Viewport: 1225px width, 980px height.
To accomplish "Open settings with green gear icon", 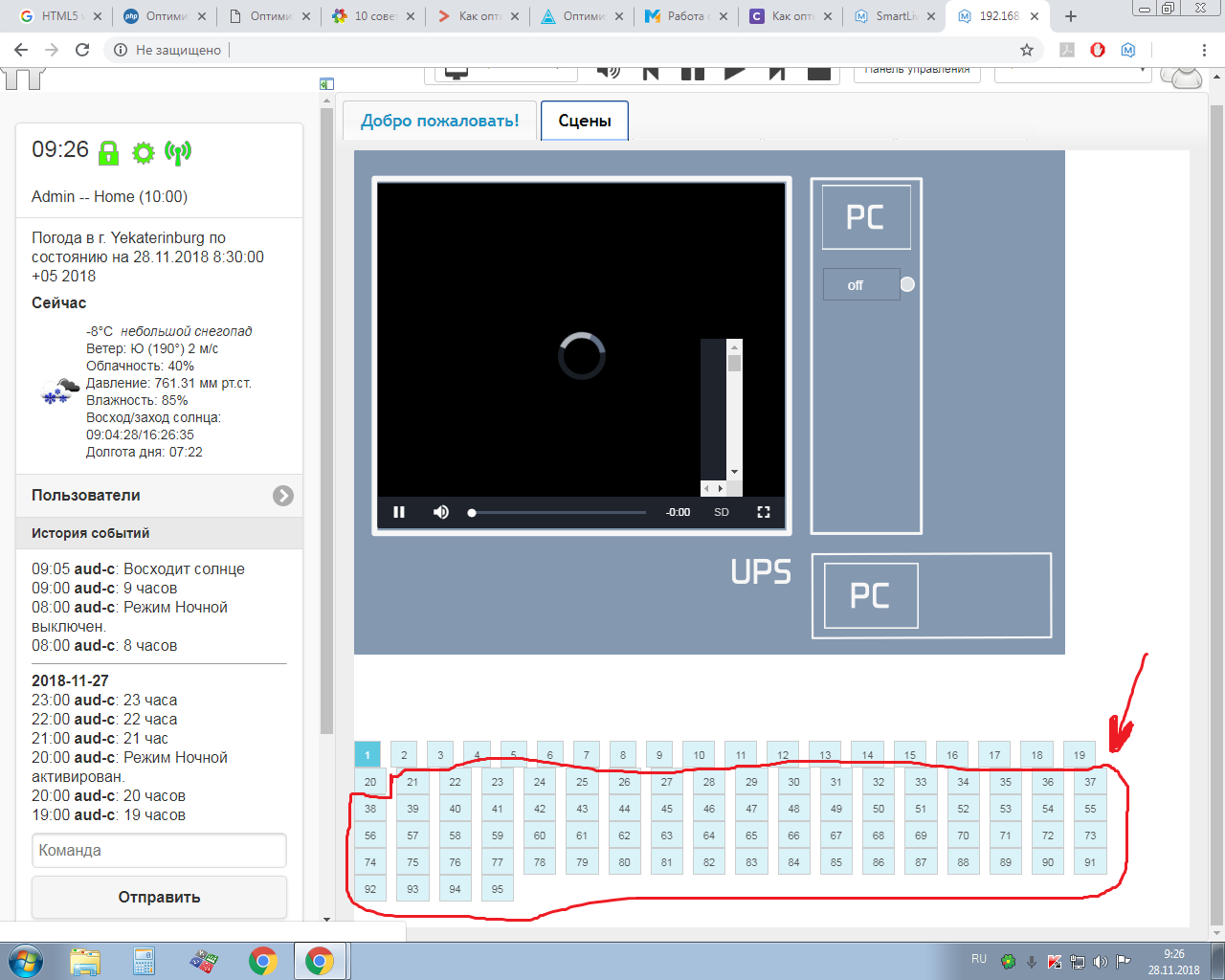I will click(x=144, y=152).
